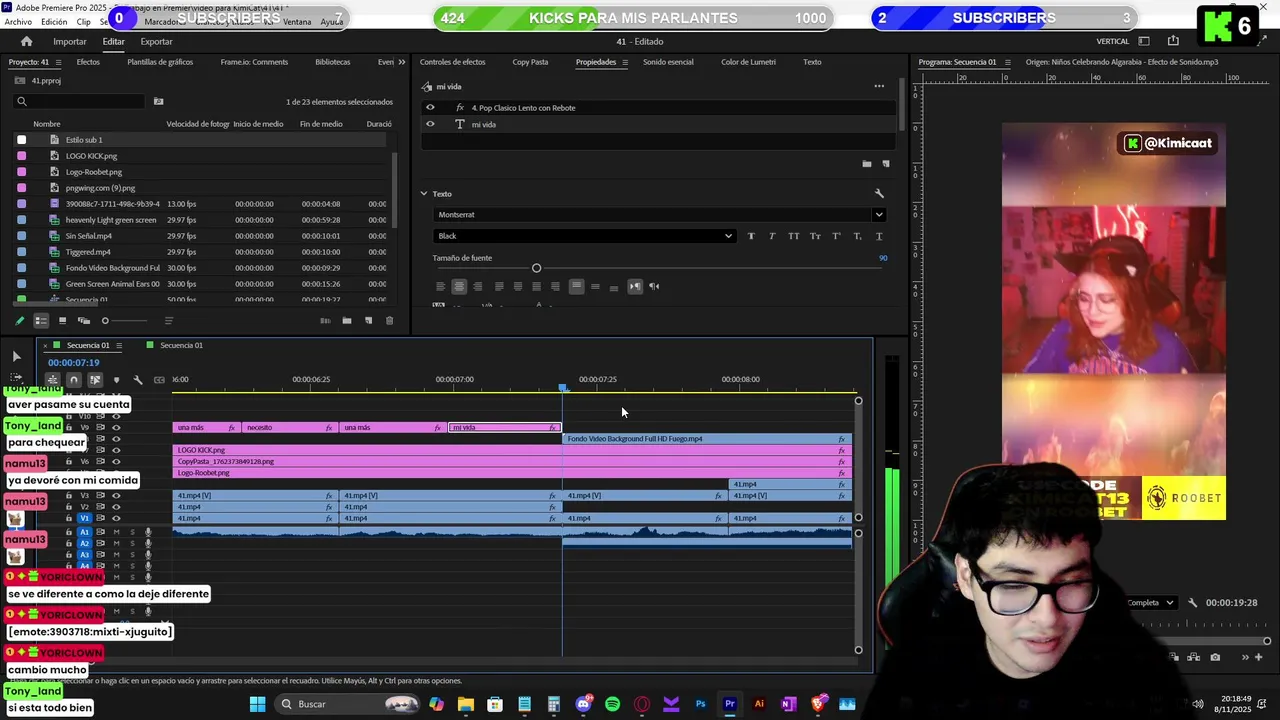Select the Track Select Forward tool
The width and height of the screenshot is (1280, 720).
[x=16, y=378]
